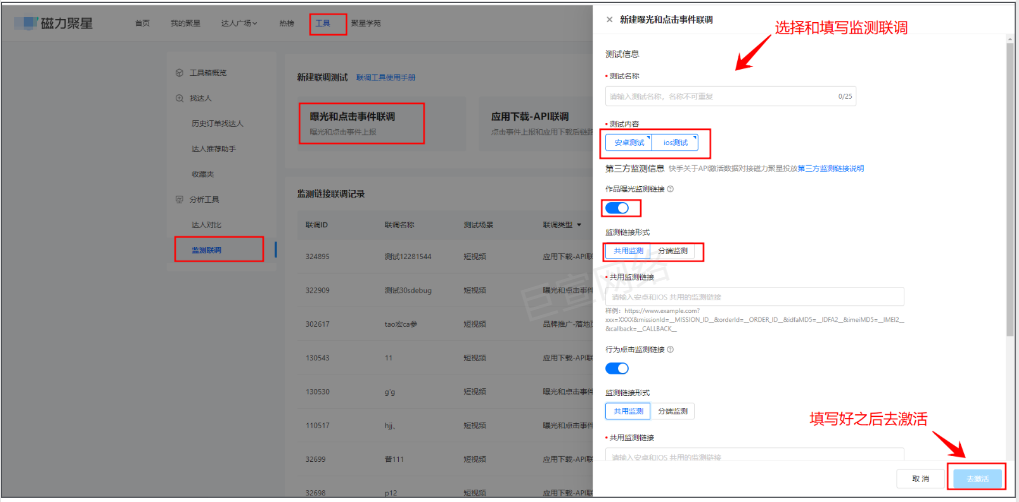
Task: Open 历史订单找达人 in the sidebar
Action: click(x=217, y=123)
